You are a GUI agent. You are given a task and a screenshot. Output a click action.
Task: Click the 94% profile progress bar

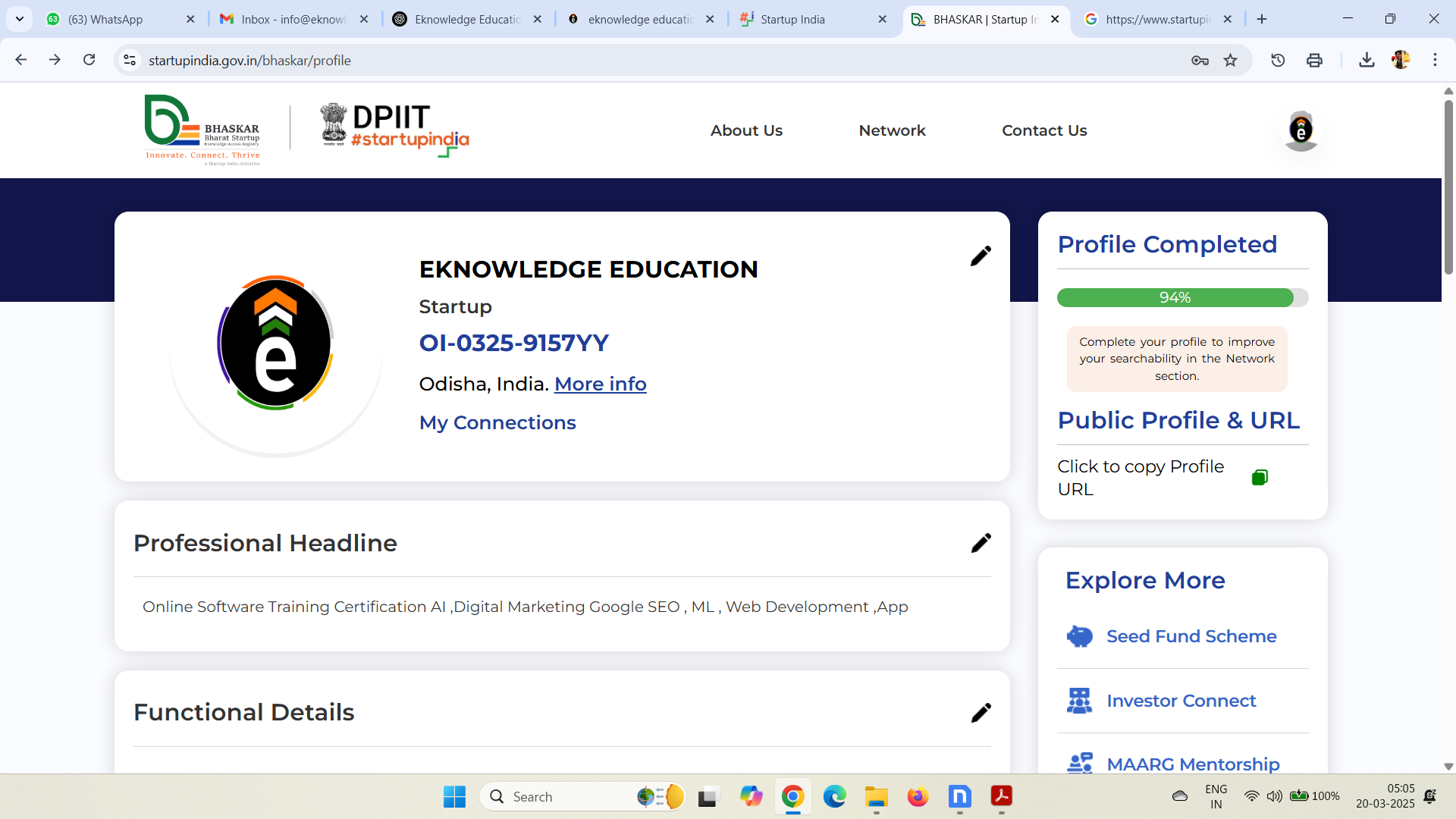pyautogui.click(x=1175, y=297)
